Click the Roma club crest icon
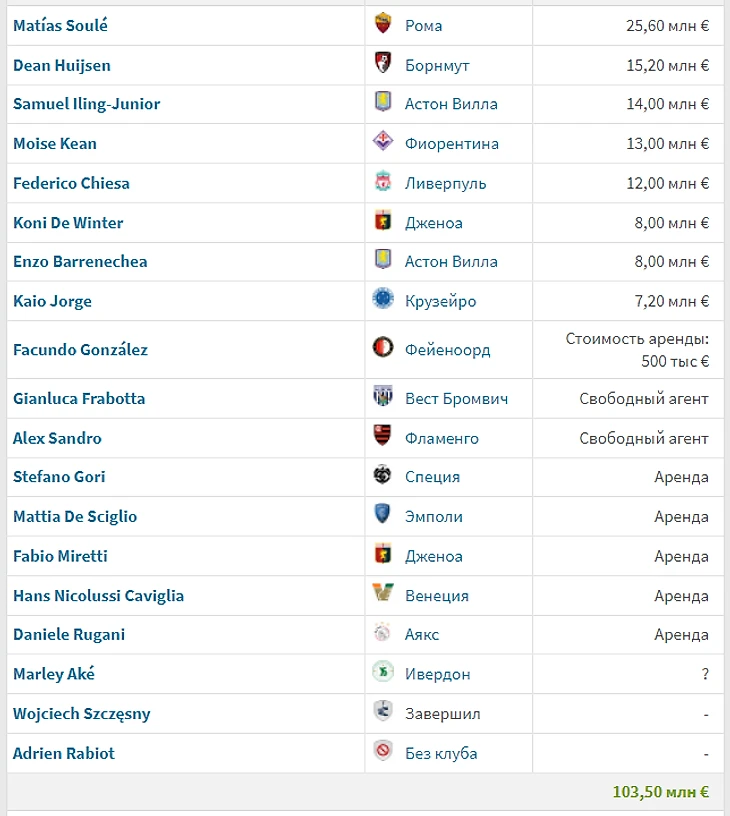The height and width of the screenshot is (816, 730). [383, 23]
